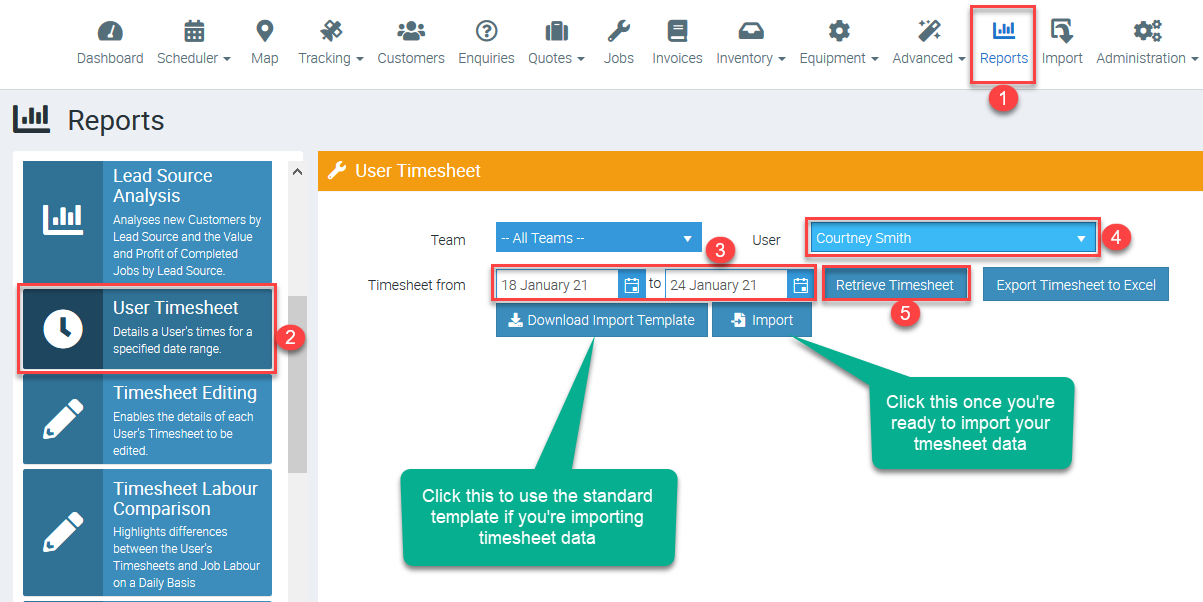Click the Enquiries question mark icon

coord(486,31)
